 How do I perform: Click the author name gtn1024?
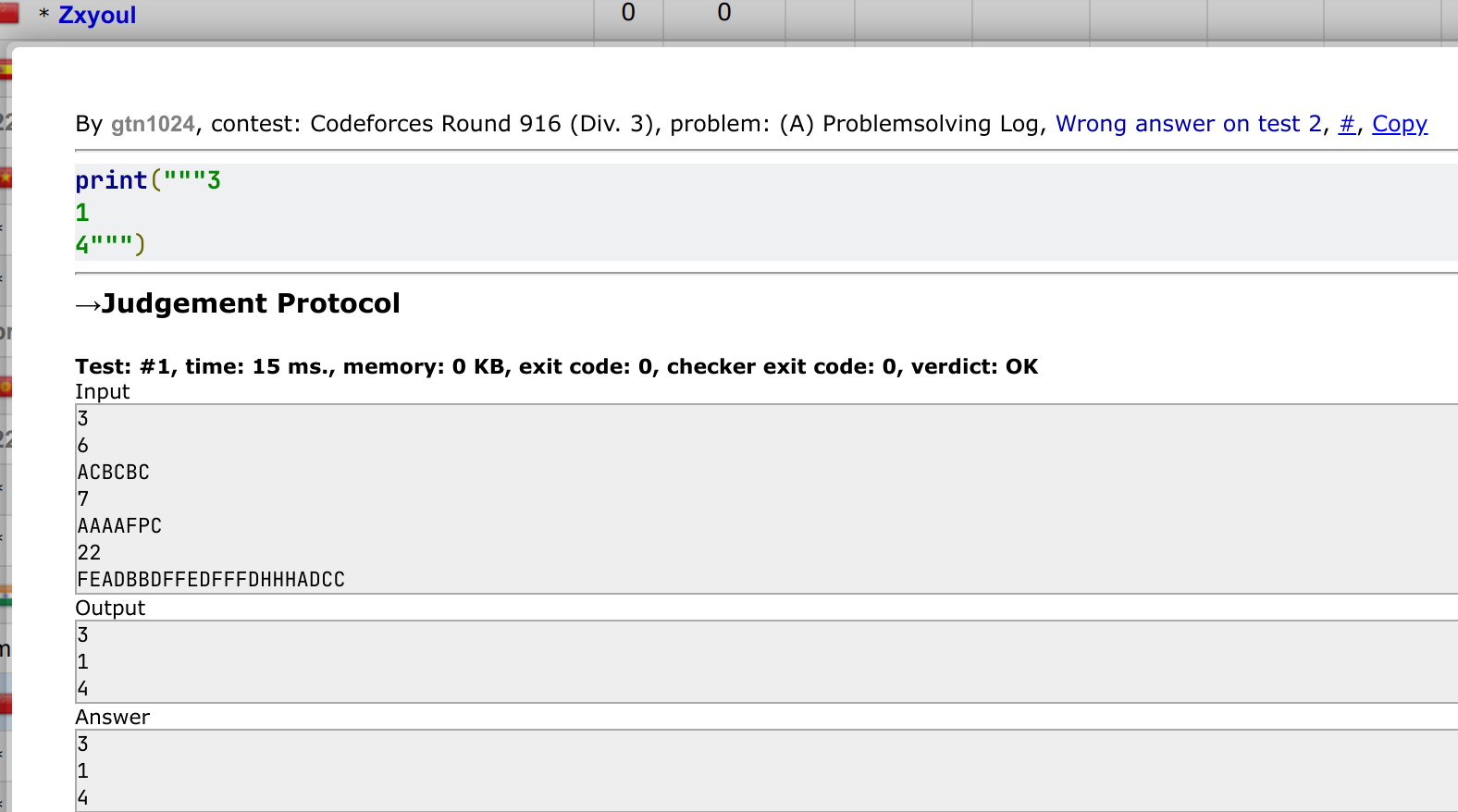pos(153,124)
